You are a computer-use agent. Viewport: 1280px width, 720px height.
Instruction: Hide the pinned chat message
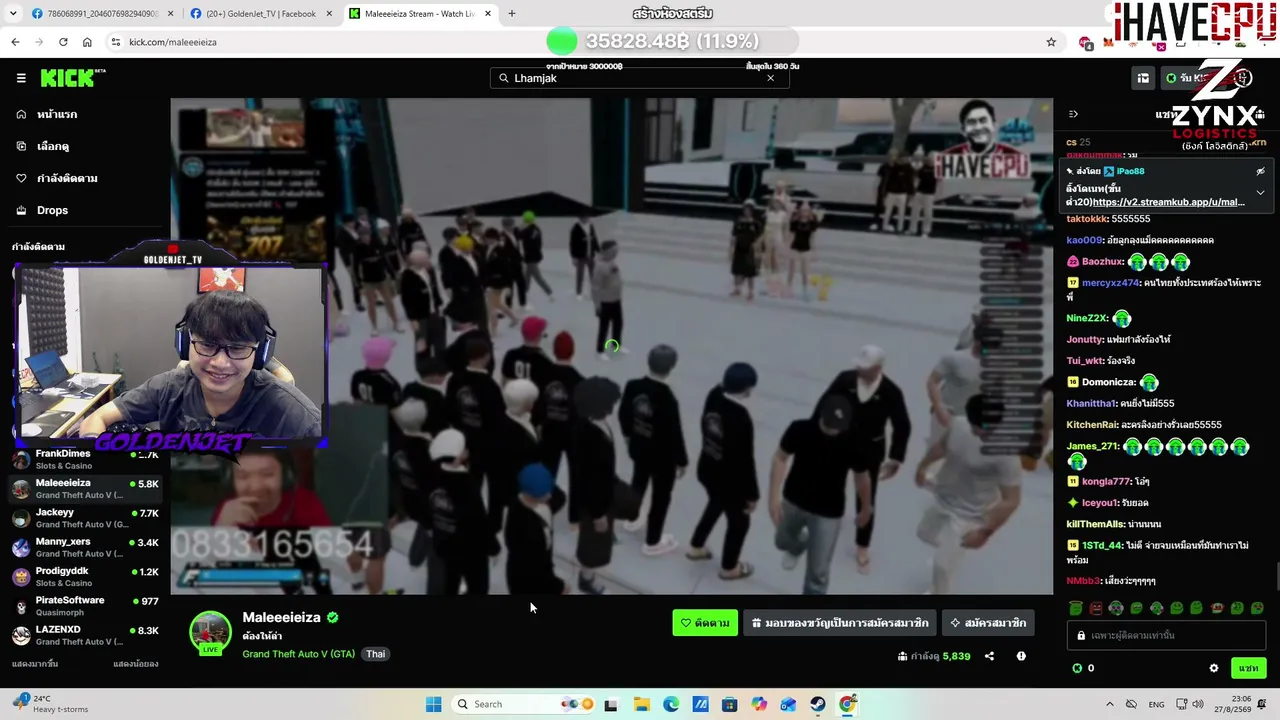[x=1260, y=171]
